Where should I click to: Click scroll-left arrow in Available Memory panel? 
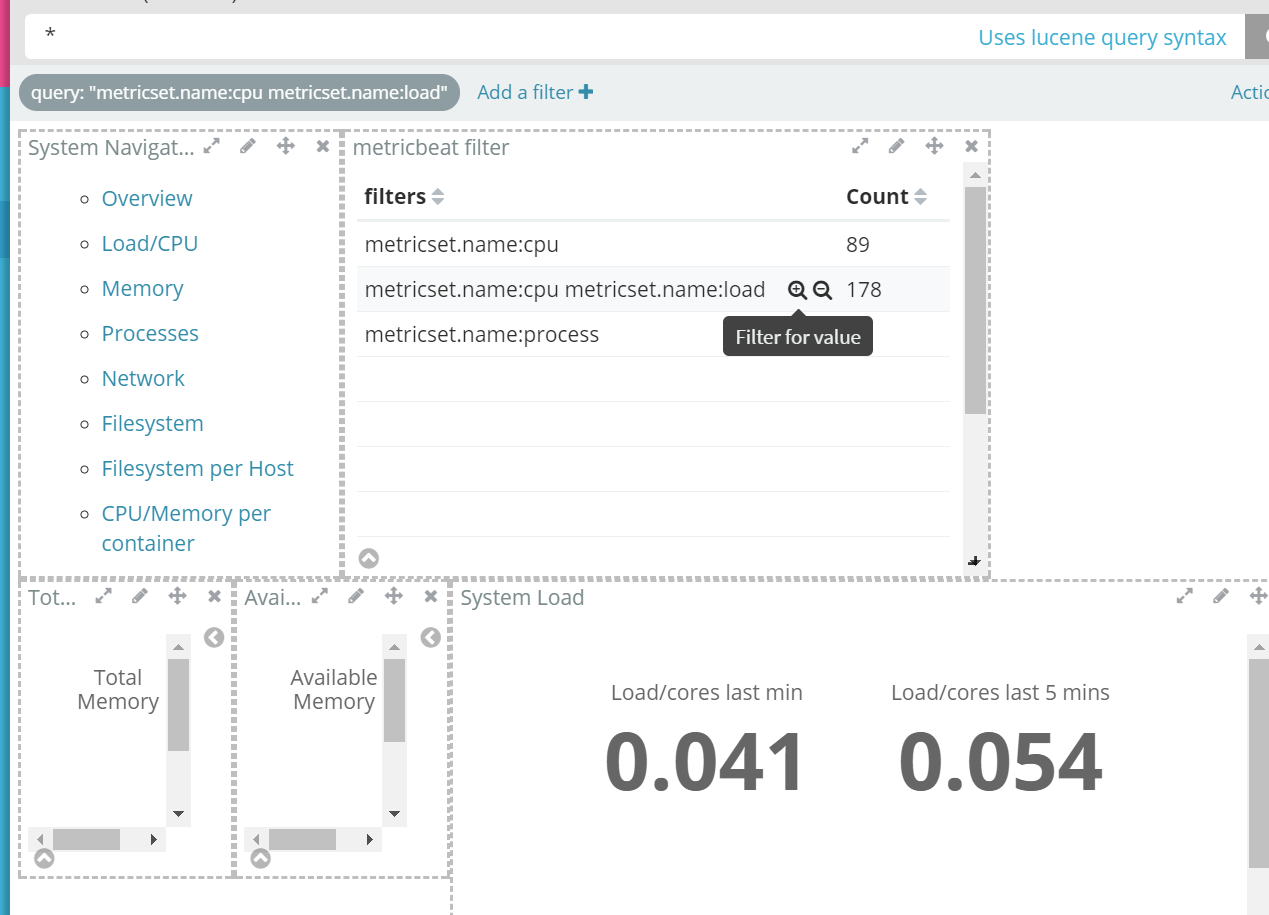click(256, 839)
